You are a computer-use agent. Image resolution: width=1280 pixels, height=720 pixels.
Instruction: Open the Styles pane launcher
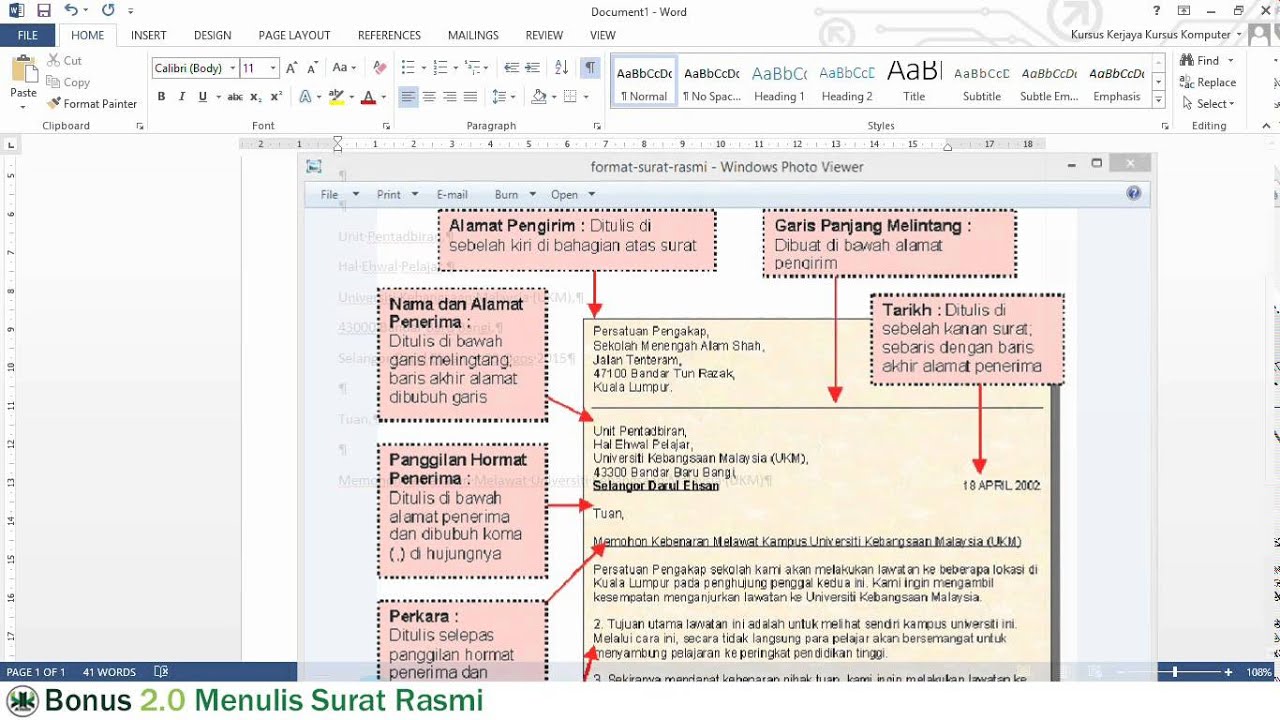1164,126
